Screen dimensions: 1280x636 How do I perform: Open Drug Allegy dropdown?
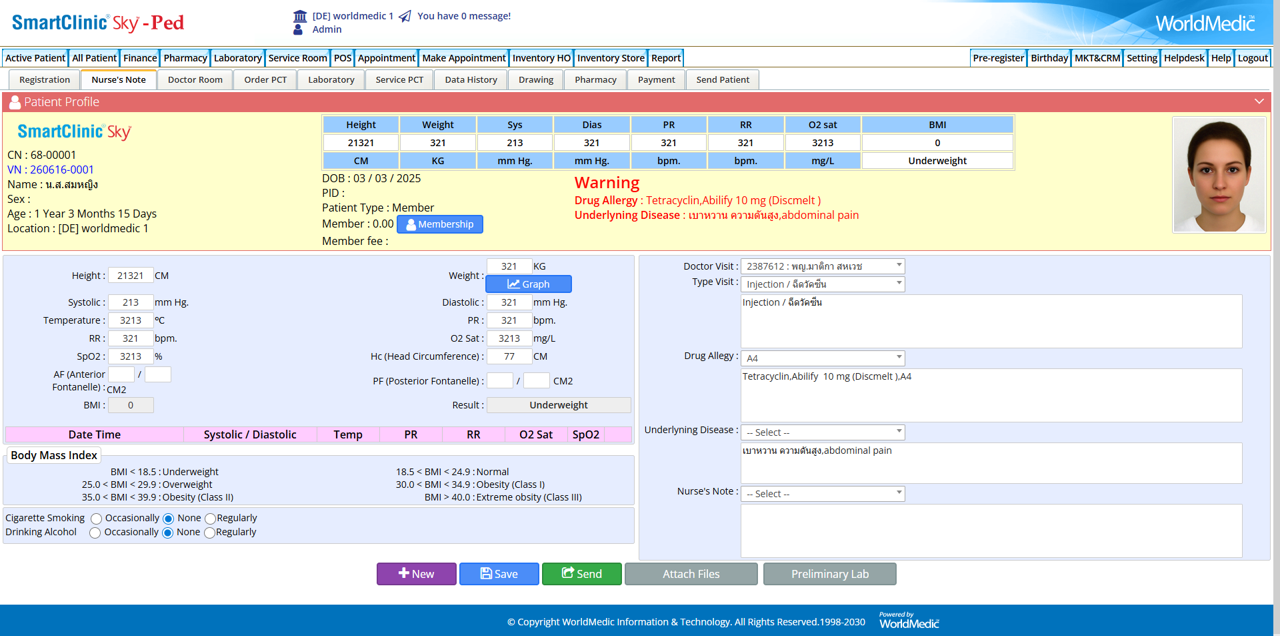pyautogui.click(x=823, y=358)
